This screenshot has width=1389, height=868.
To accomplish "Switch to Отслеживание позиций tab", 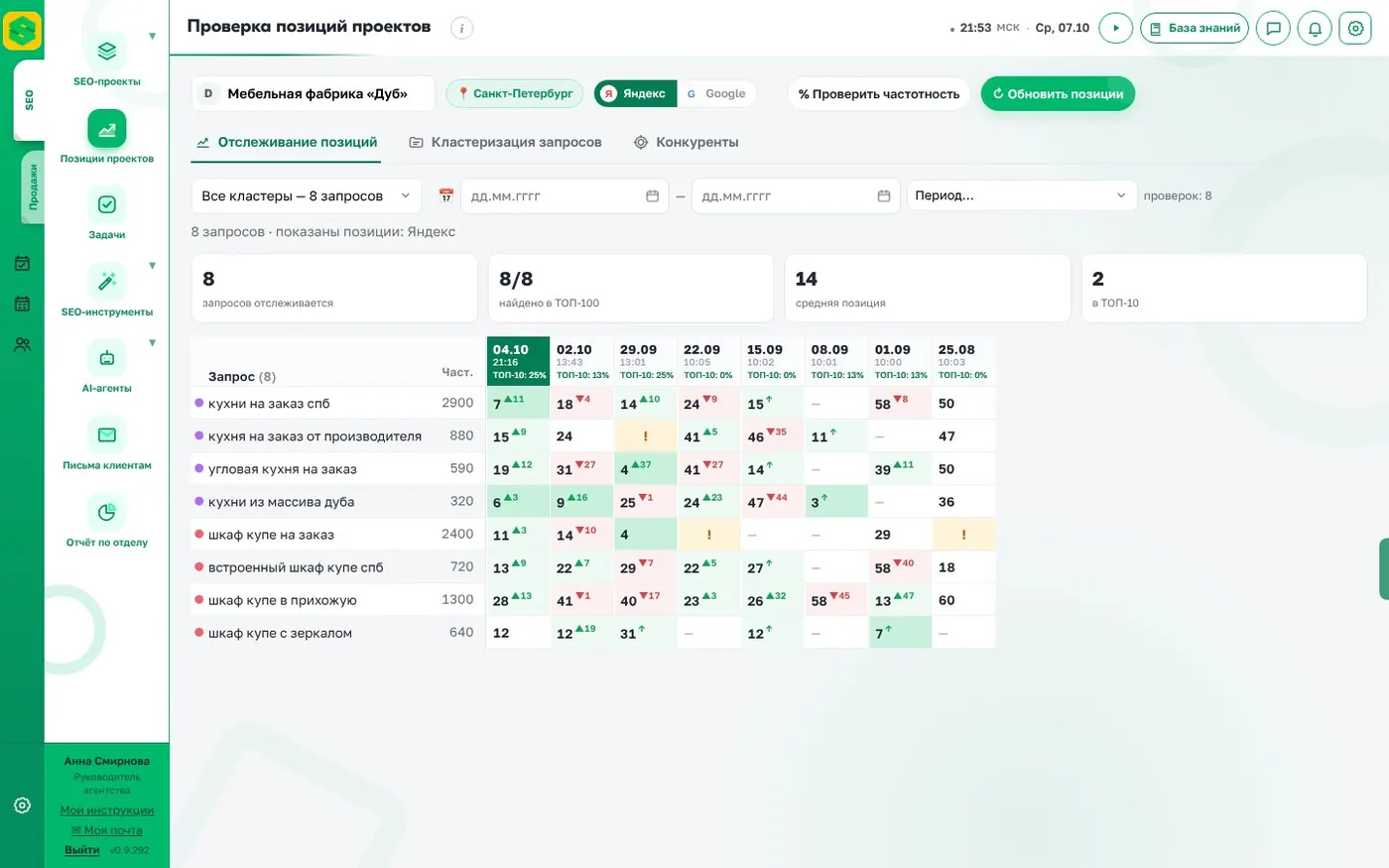I will coord(287,142).
